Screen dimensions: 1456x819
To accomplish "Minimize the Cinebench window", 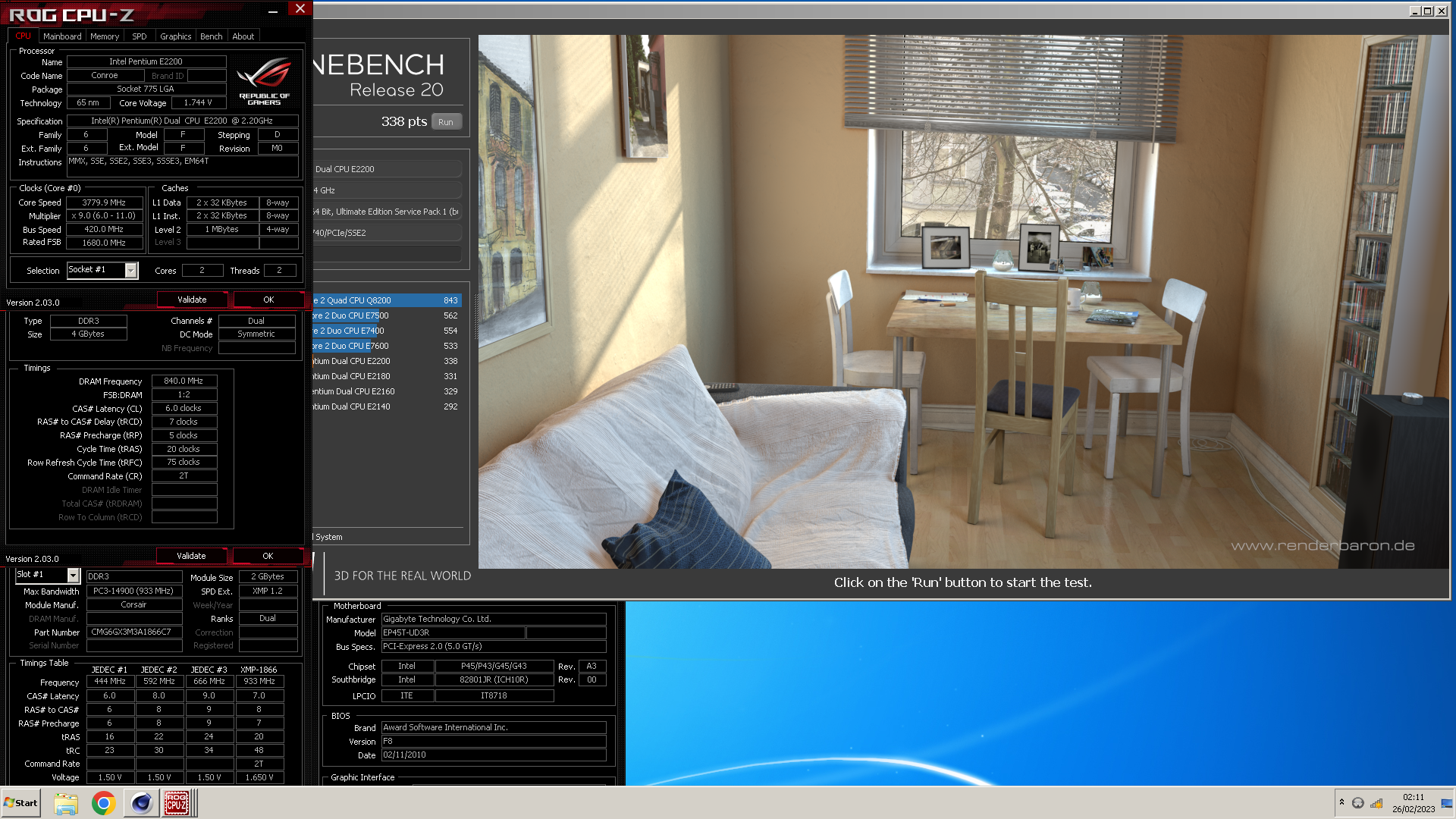I will click(x=1415, y=11).
